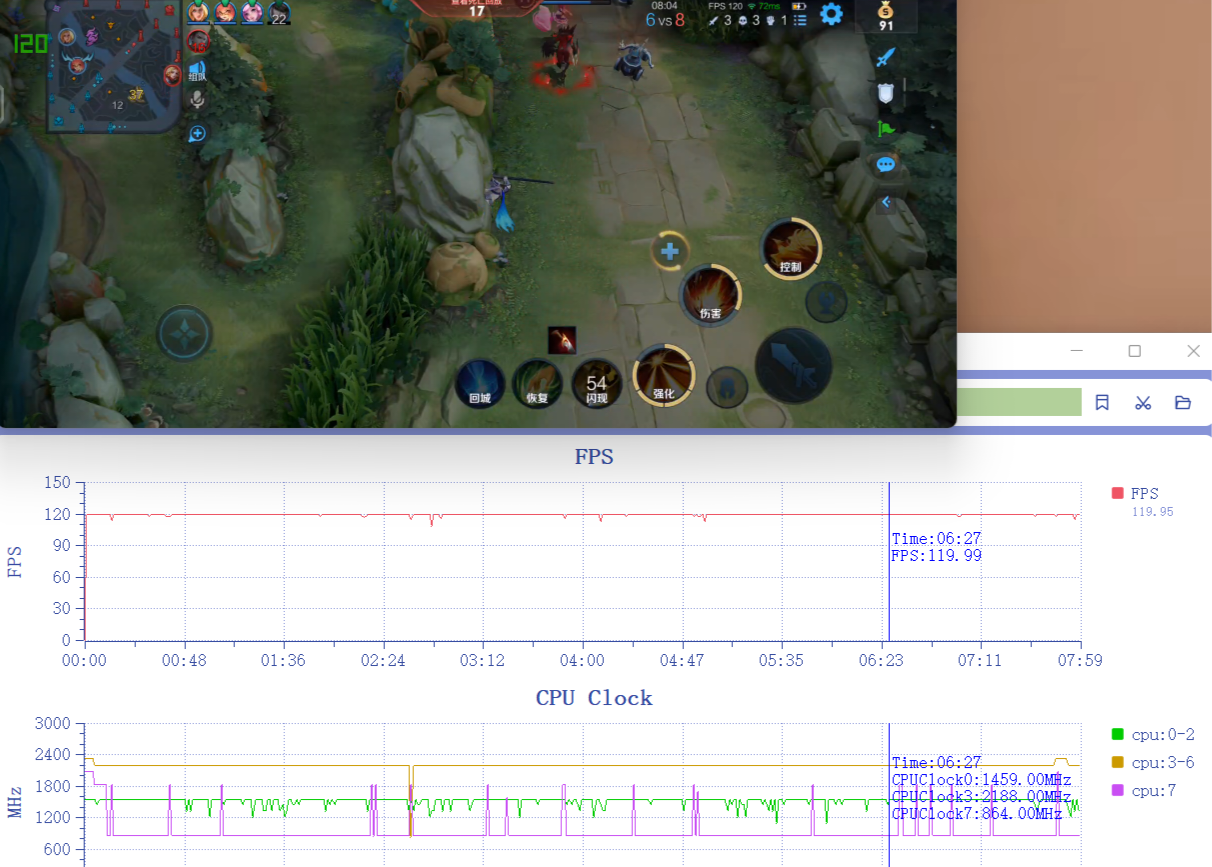1212x867 pixels.
Task: Cast the 强化 skill
Action: pos(664,375)
